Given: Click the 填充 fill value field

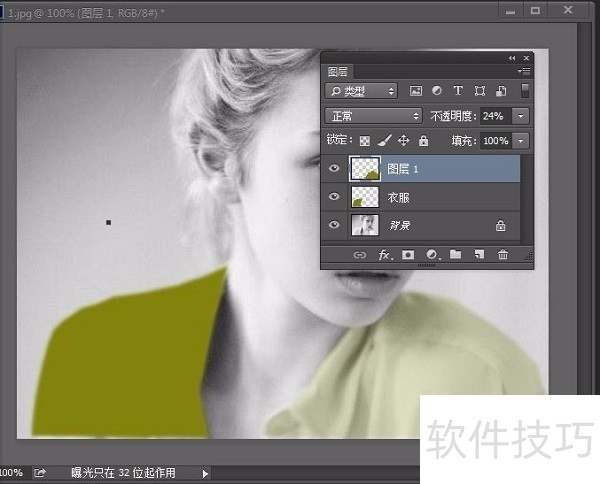Looking at the screenshot, I should pos(496,141).
